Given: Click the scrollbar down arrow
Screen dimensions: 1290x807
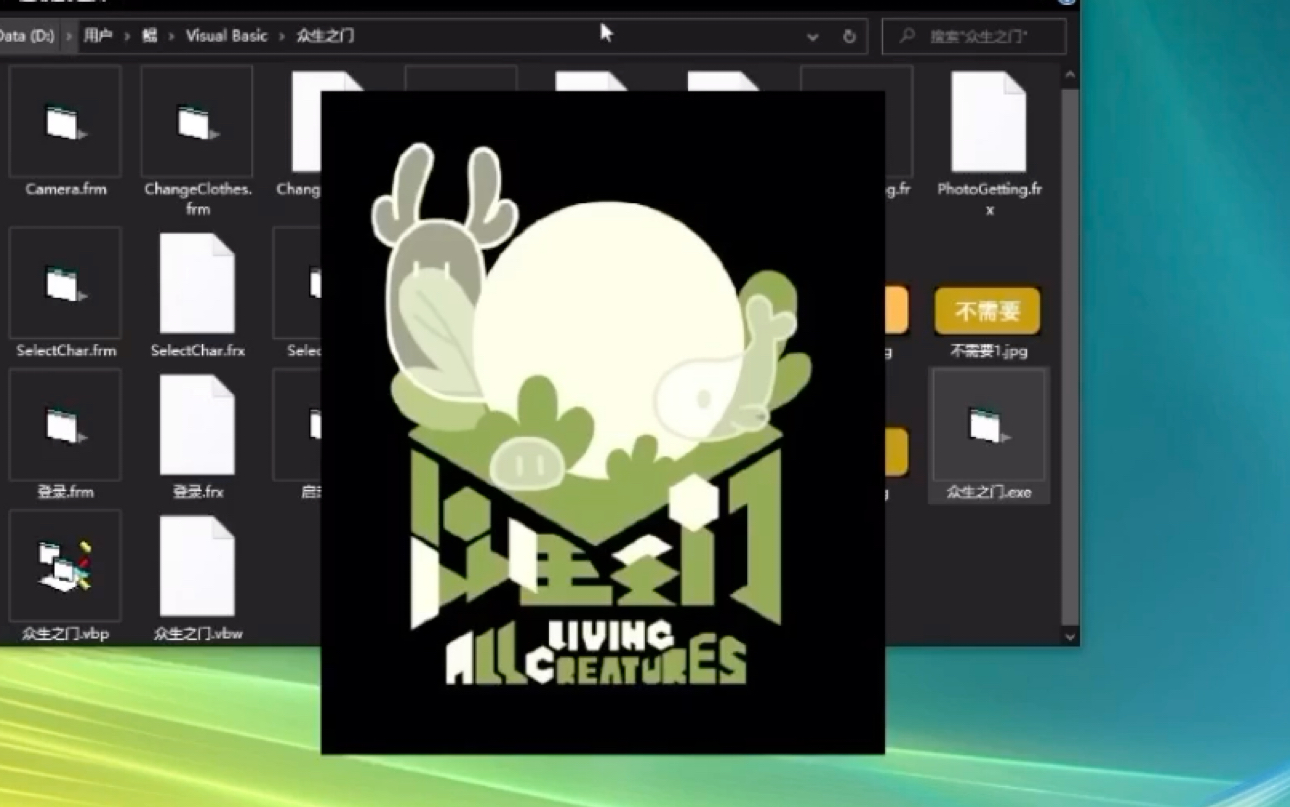Looking at the screenshot, I should 1069,636.
